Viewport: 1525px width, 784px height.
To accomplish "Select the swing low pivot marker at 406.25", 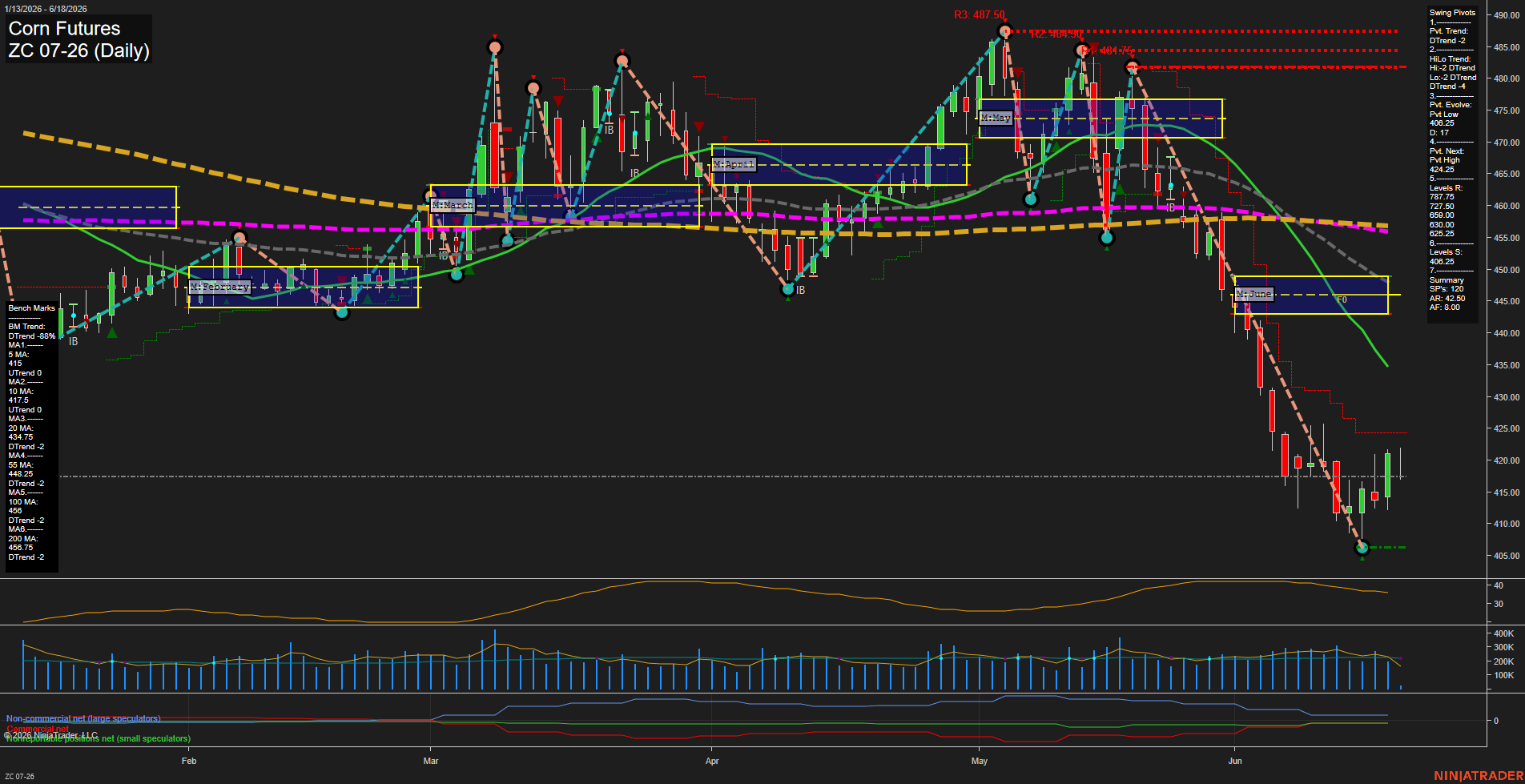I will pyautogui.click(x=1362, y=548).
